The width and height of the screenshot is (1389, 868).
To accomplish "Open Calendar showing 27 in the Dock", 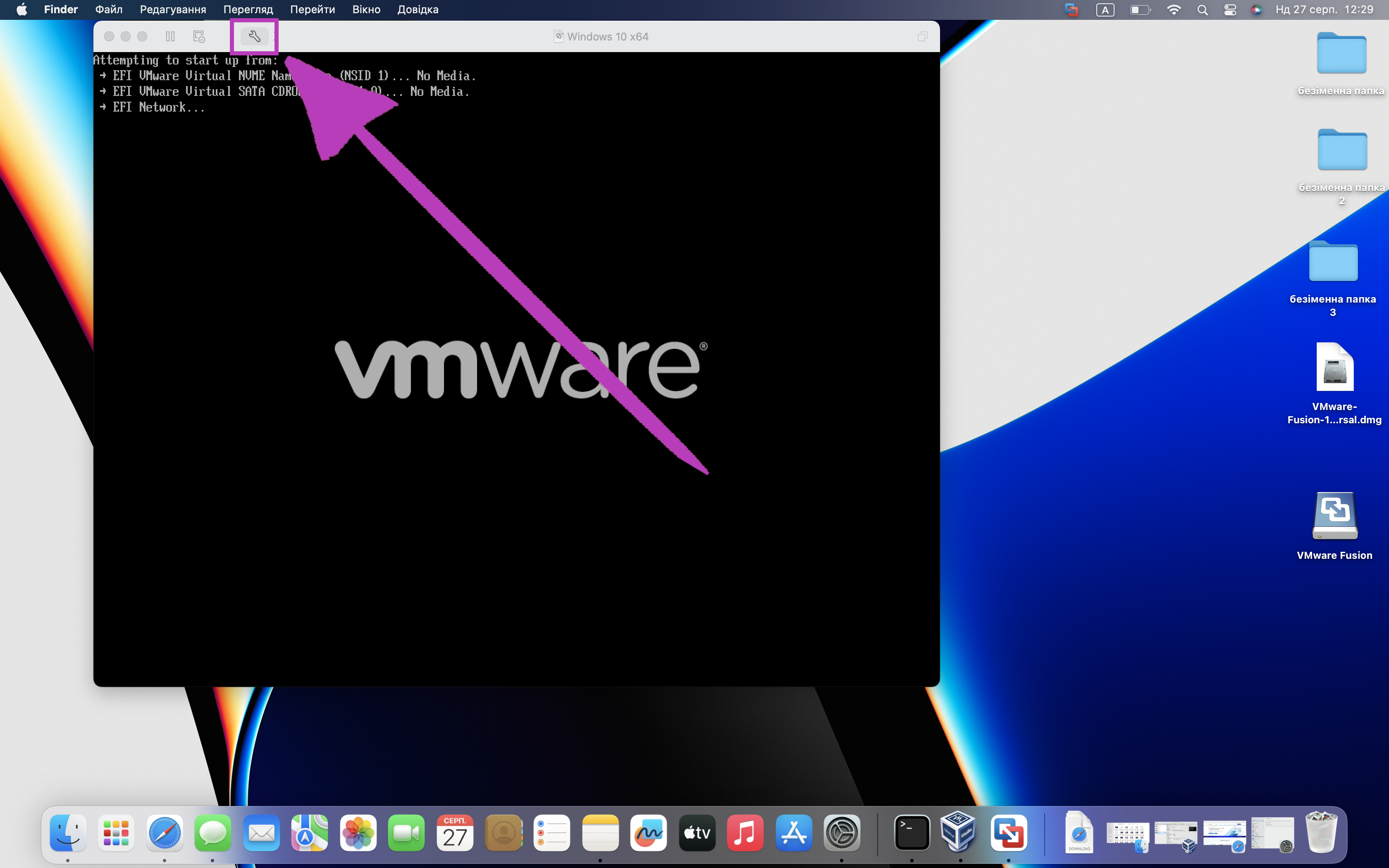I will tap(455, 832).
